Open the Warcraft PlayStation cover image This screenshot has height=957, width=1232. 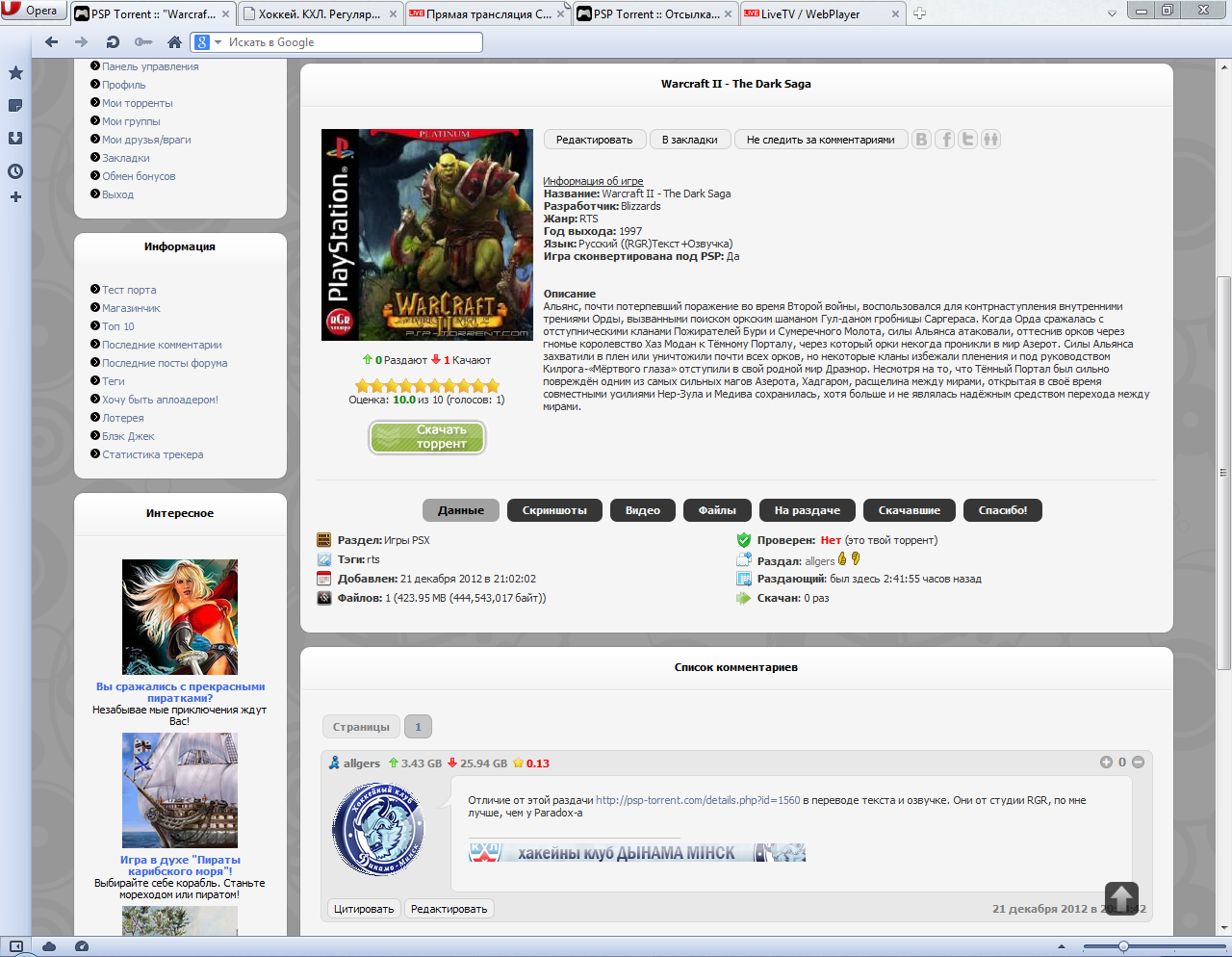[x=427, y=235]
